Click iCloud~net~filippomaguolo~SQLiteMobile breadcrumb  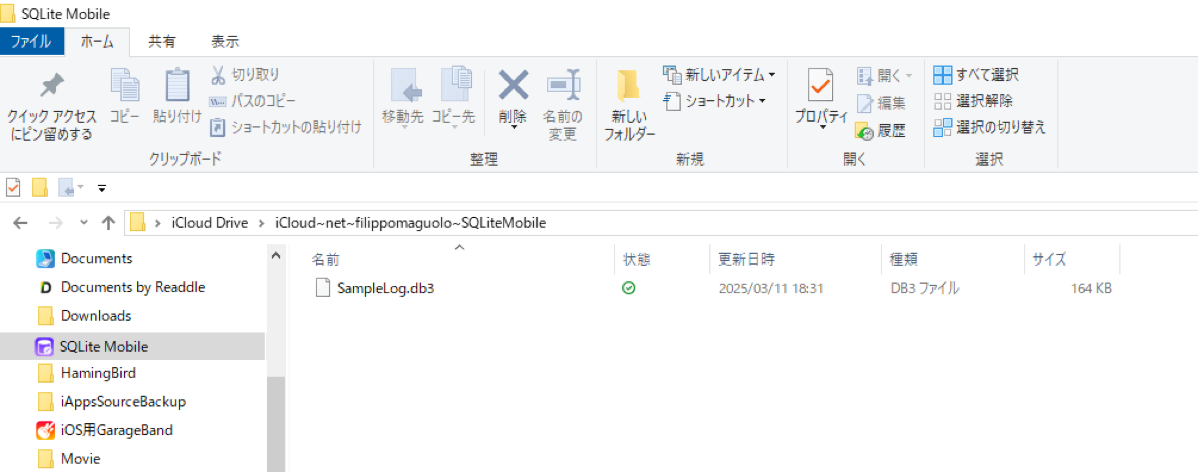pyautogui.click(x=411, y=223)
